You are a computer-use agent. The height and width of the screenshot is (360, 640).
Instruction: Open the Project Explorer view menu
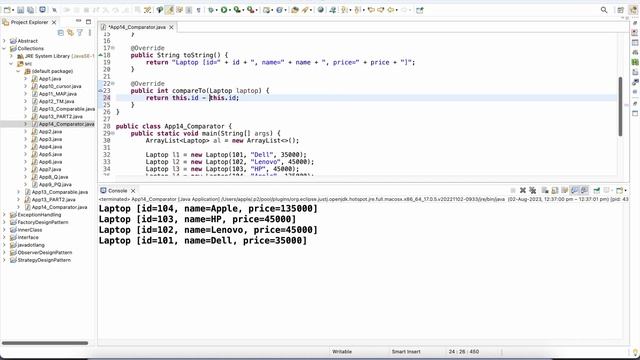[89, 33]
